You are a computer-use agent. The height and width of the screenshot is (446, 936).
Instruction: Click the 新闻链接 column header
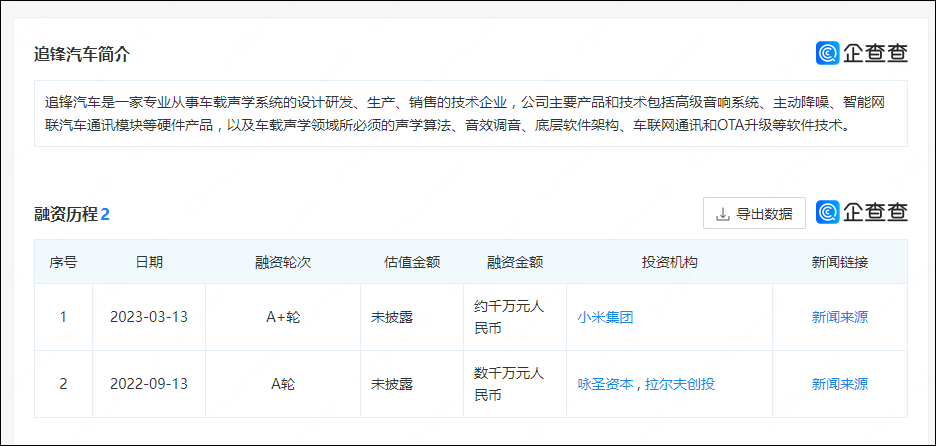pyautogui.click(x=839, y=262)
